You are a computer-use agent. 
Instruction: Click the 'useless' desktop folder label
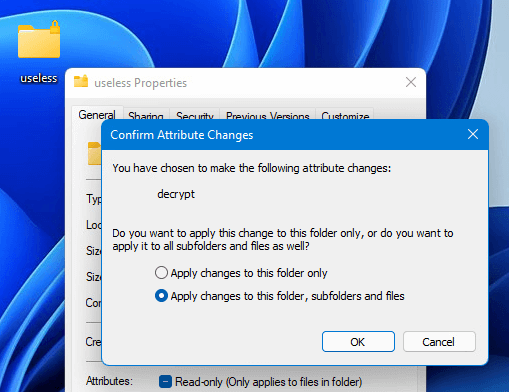click(39, 78)
